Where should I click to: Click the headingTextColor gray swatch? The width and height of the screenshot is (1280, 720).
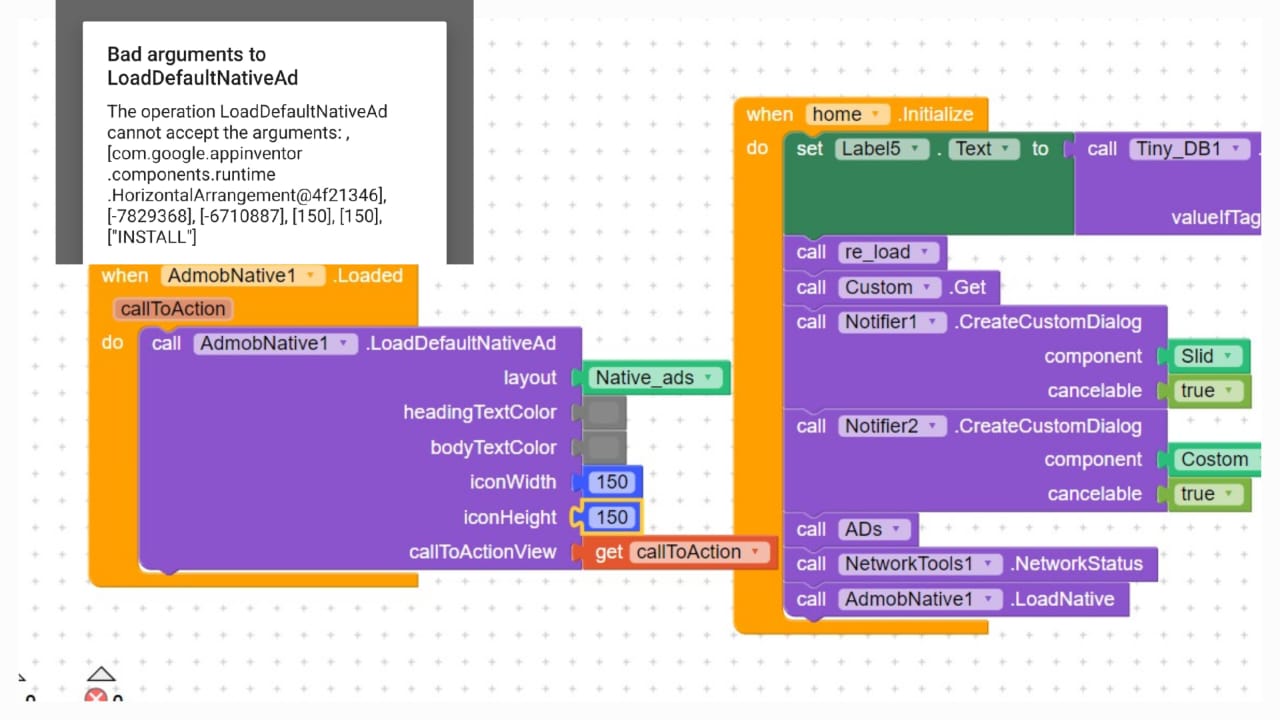(x=604, y=412)
